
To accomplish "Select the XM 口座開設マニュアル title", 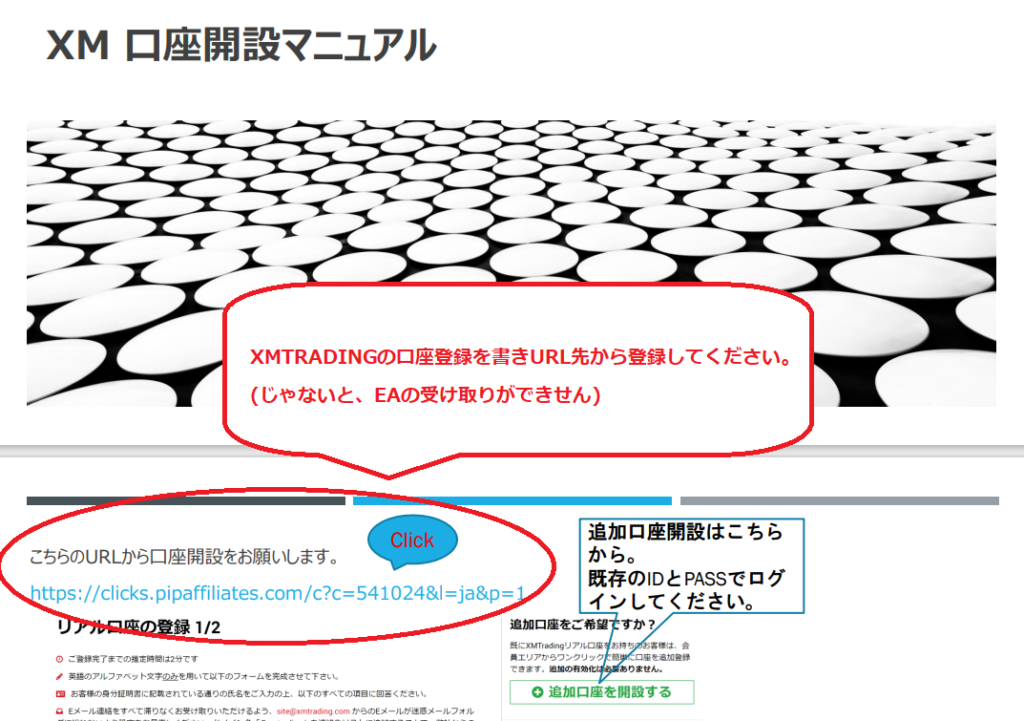I will tap(241, 45).
